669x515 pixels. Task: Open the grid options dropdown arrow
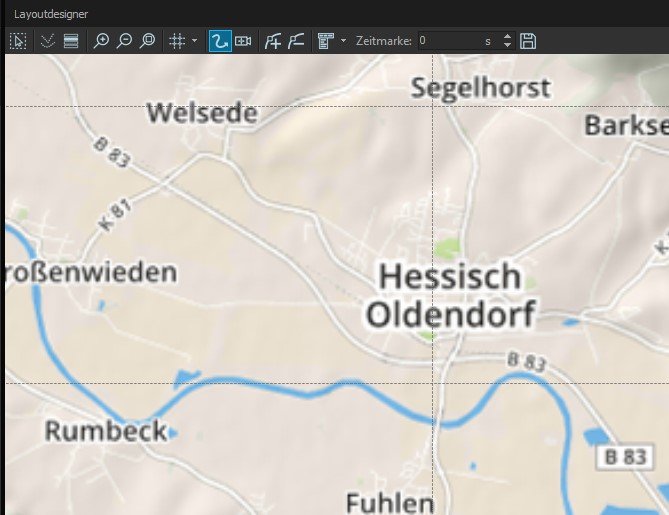[194, 41]
